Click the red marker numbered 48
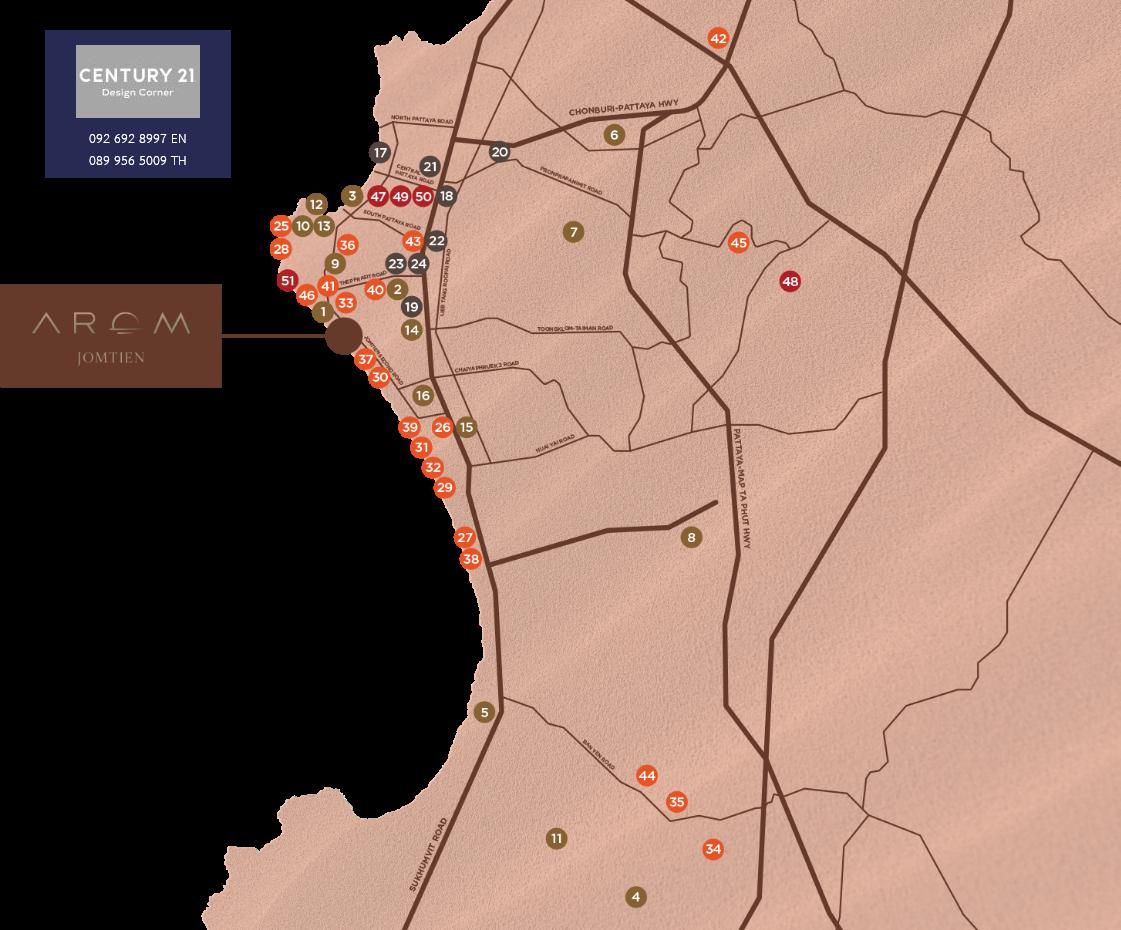The height and width of the screenshot is (930, 1121). [x=790, y=282]
